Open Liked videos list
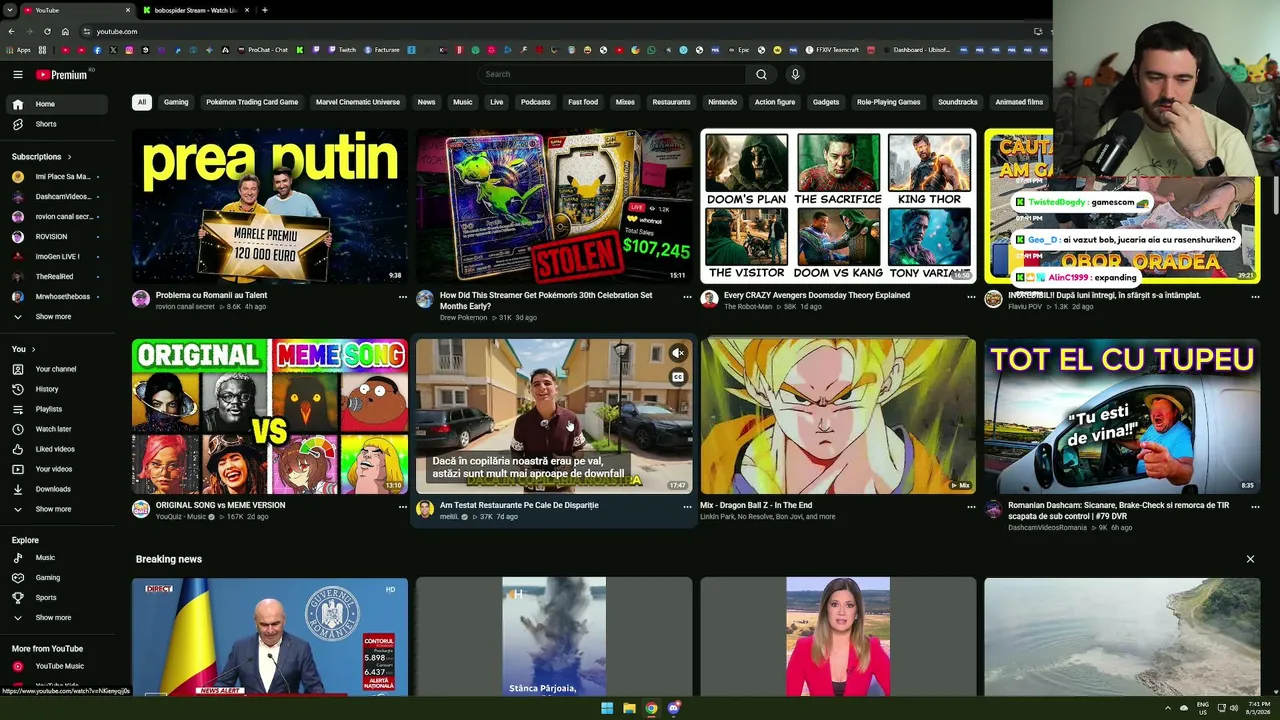 (x=56, y=449)
